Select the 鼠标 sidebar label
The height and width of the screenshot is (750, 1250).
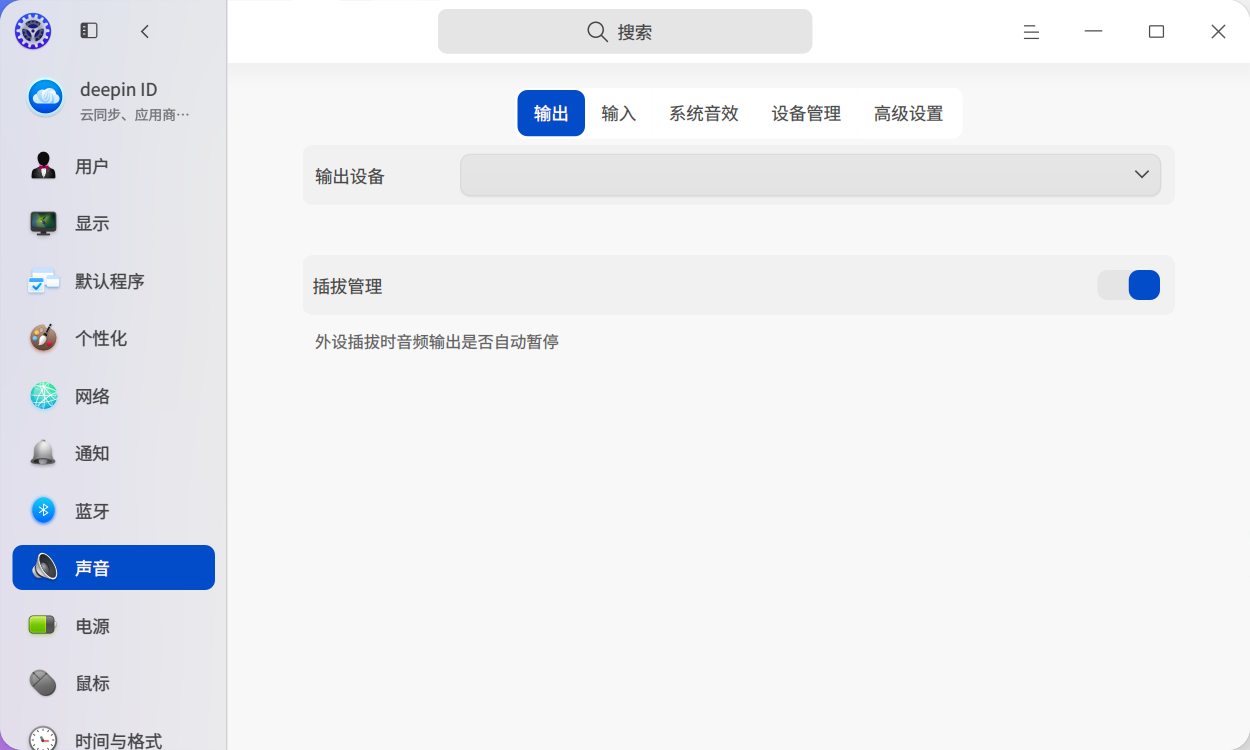pos(92,683)
